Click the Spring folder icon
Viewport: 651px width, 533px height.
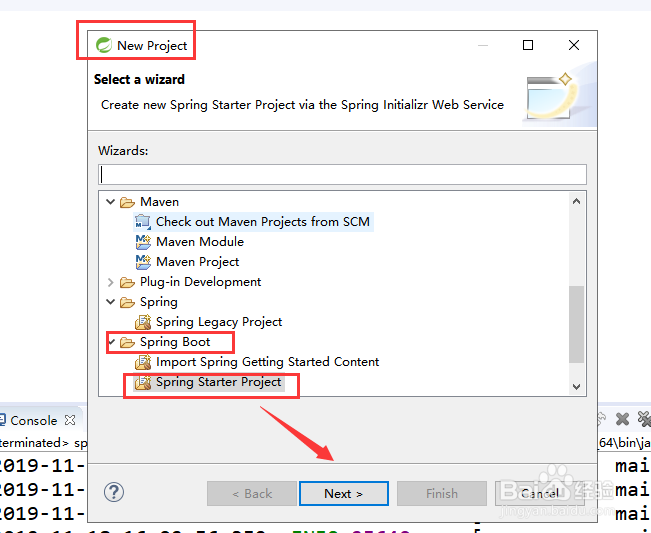point(127,302)
